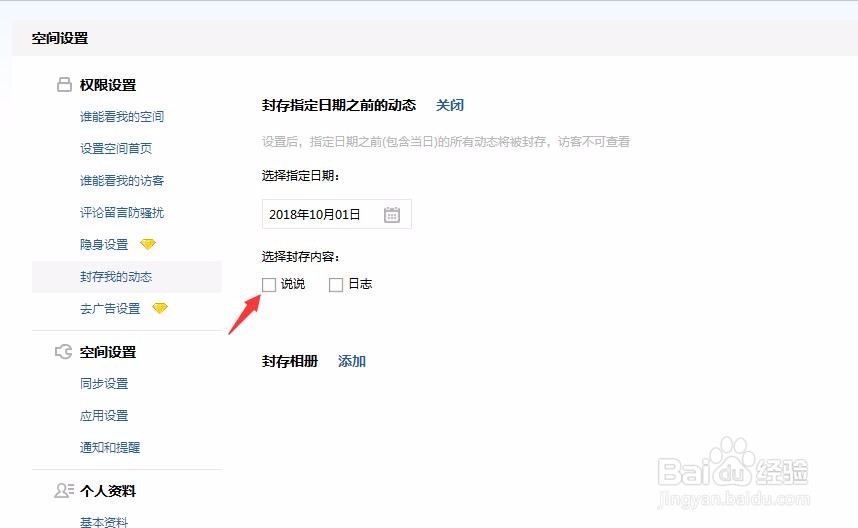This screenshot has height=528, width=858.
Task: Open 谁能看我的访客 settings
Action: tap(122, 181)
